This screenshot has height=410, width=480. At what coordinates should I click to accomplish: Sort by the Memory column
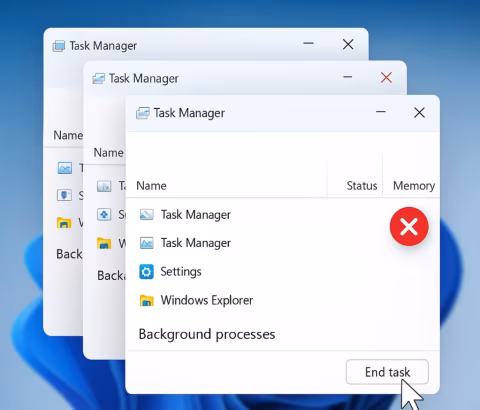coord(414,186)
